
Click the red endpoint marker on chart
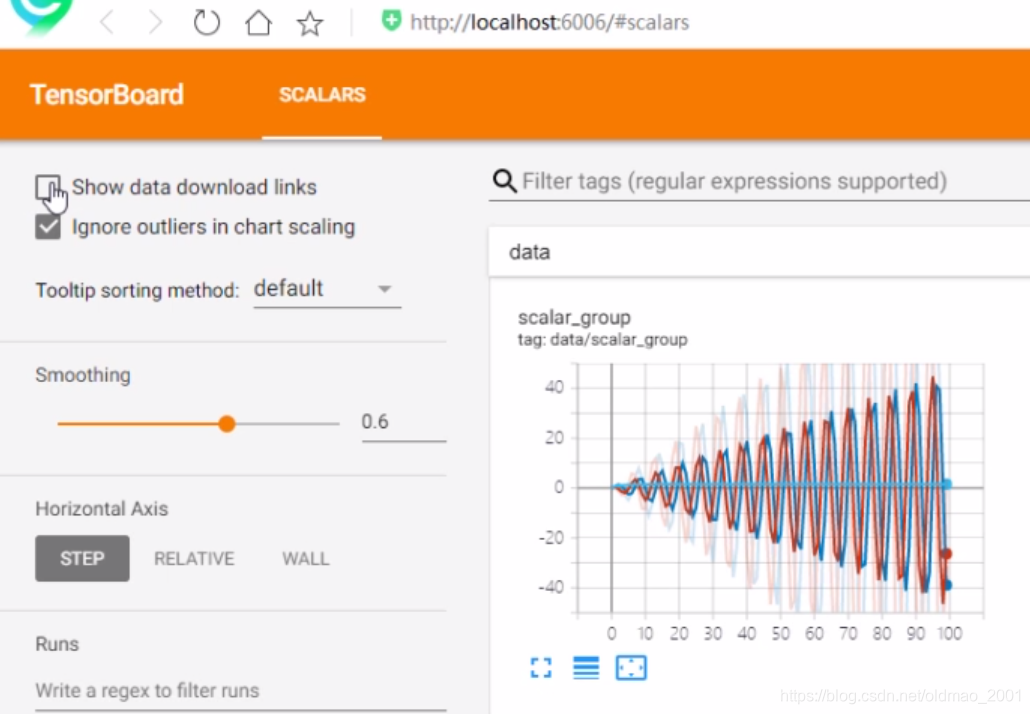click(946, 554)
